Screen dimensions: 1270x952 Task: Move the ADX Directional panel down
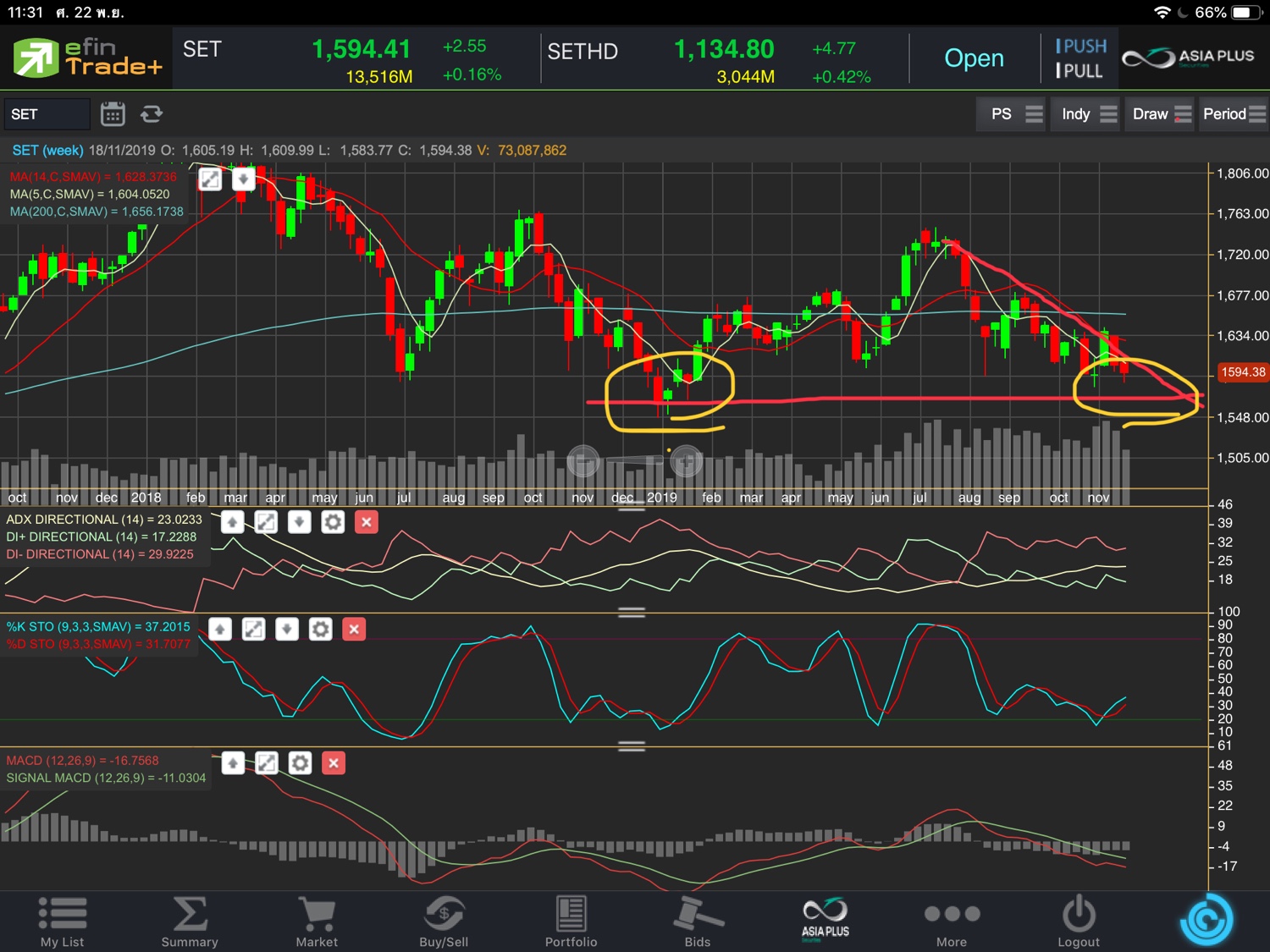coord(300,522)
